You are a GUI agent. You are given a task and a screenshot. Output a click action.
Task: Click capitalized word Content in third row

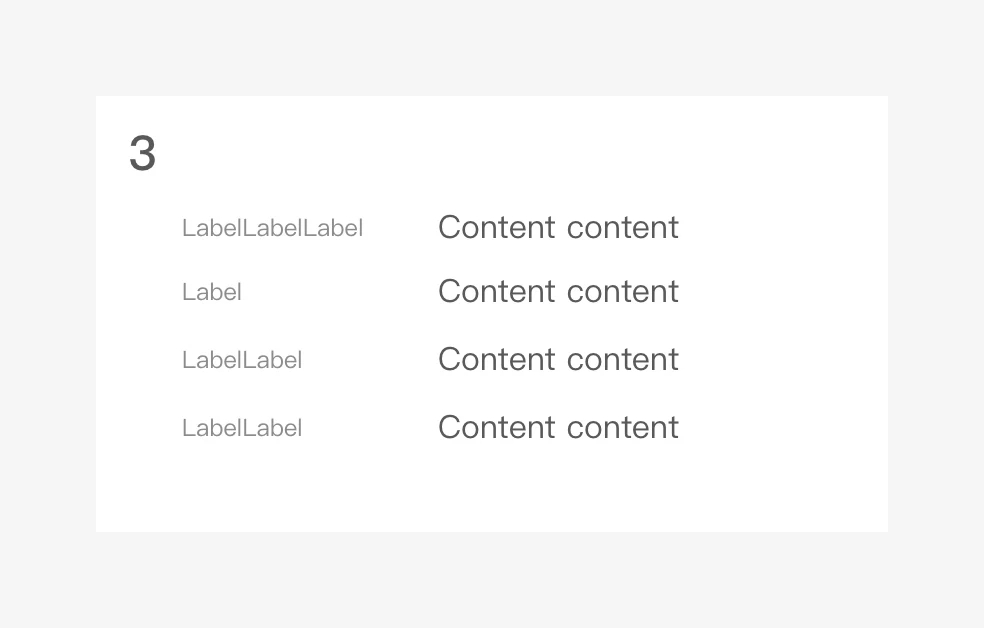click(x=496, y=359)
